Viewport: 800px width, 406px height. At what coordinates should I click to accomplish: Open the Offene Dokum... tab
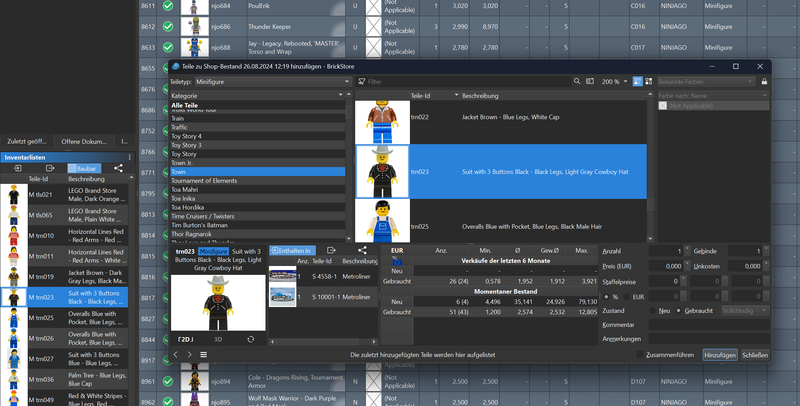[84, 141]
